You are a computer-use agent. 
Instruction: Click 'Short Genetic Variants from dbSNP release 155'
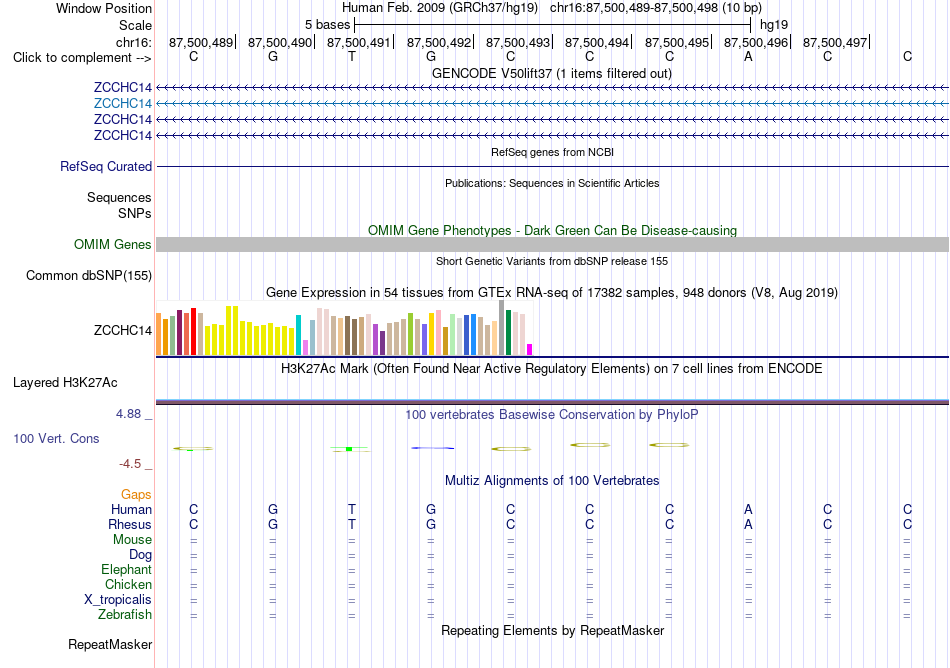pos(552,261)
